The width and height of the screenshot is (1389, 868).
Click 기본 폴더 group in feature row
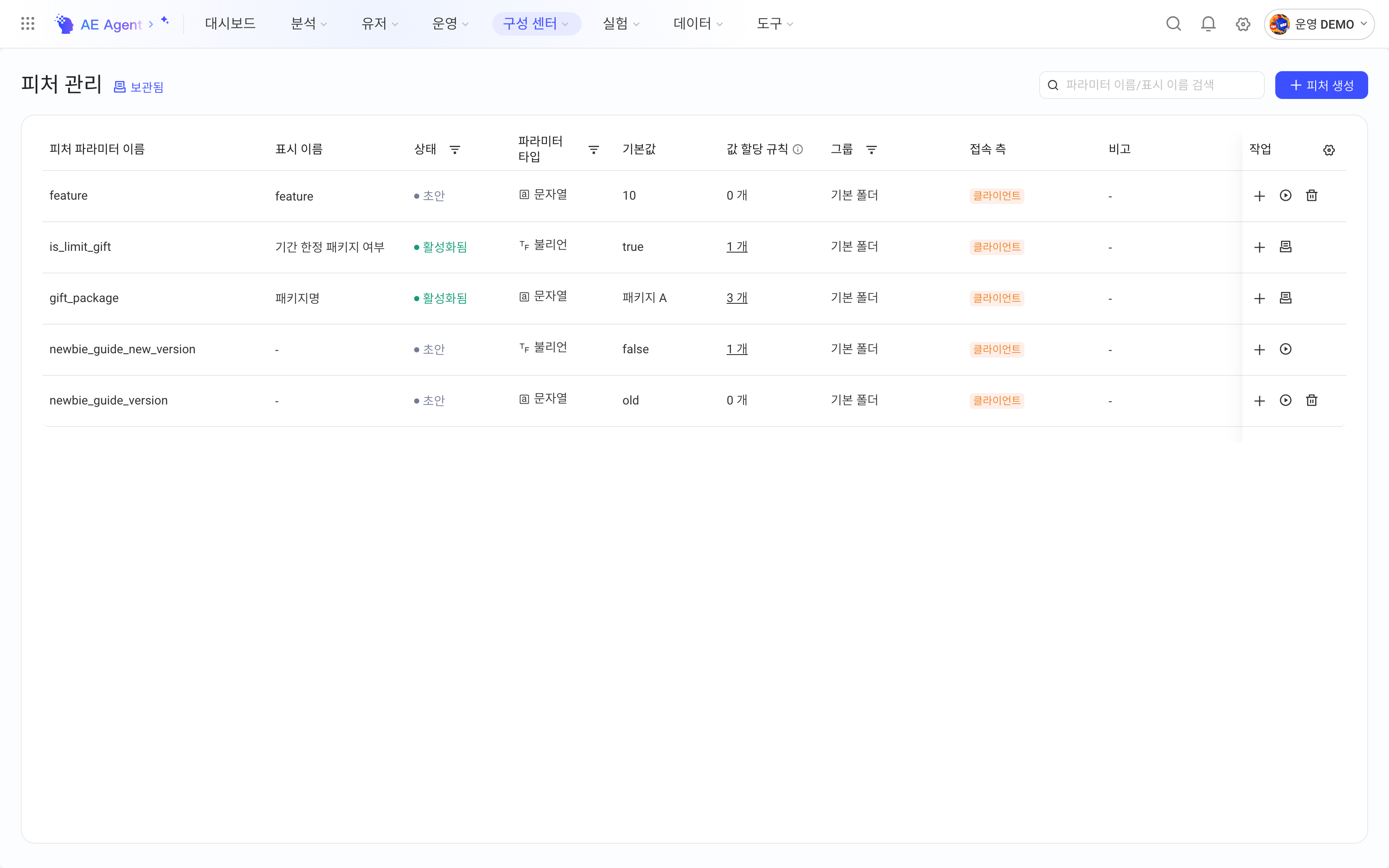(854, 195)
